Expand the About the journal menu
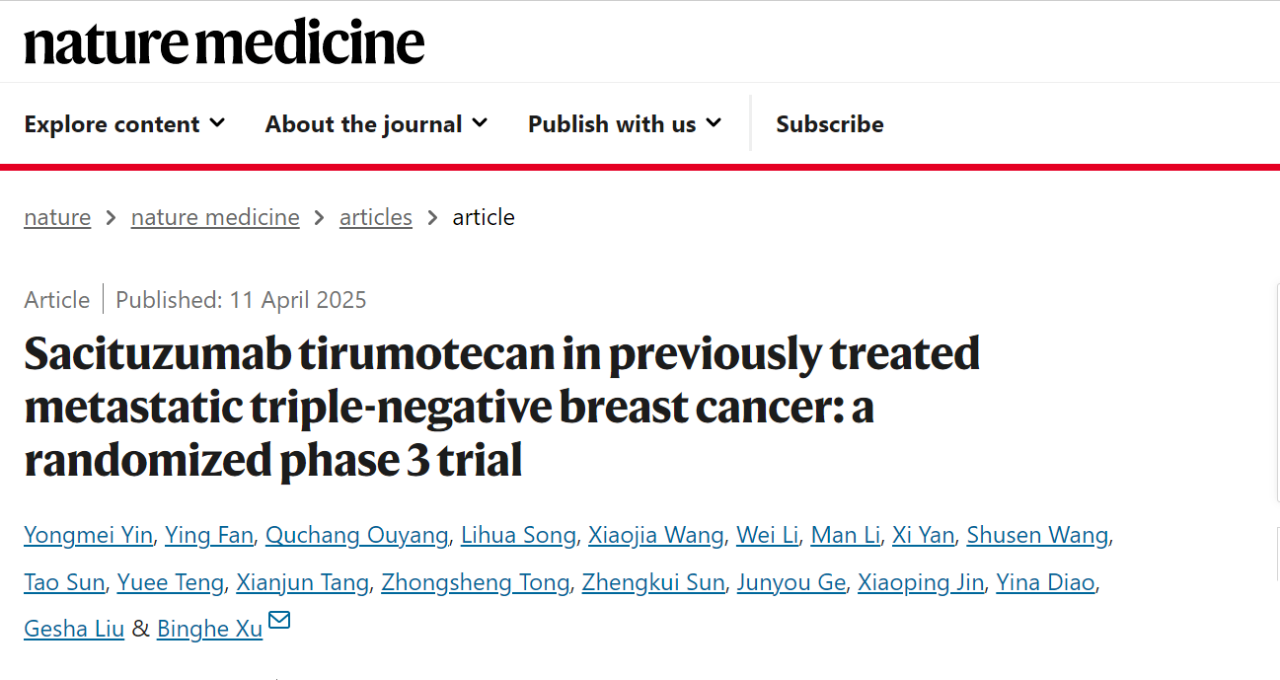 (376, 124)
